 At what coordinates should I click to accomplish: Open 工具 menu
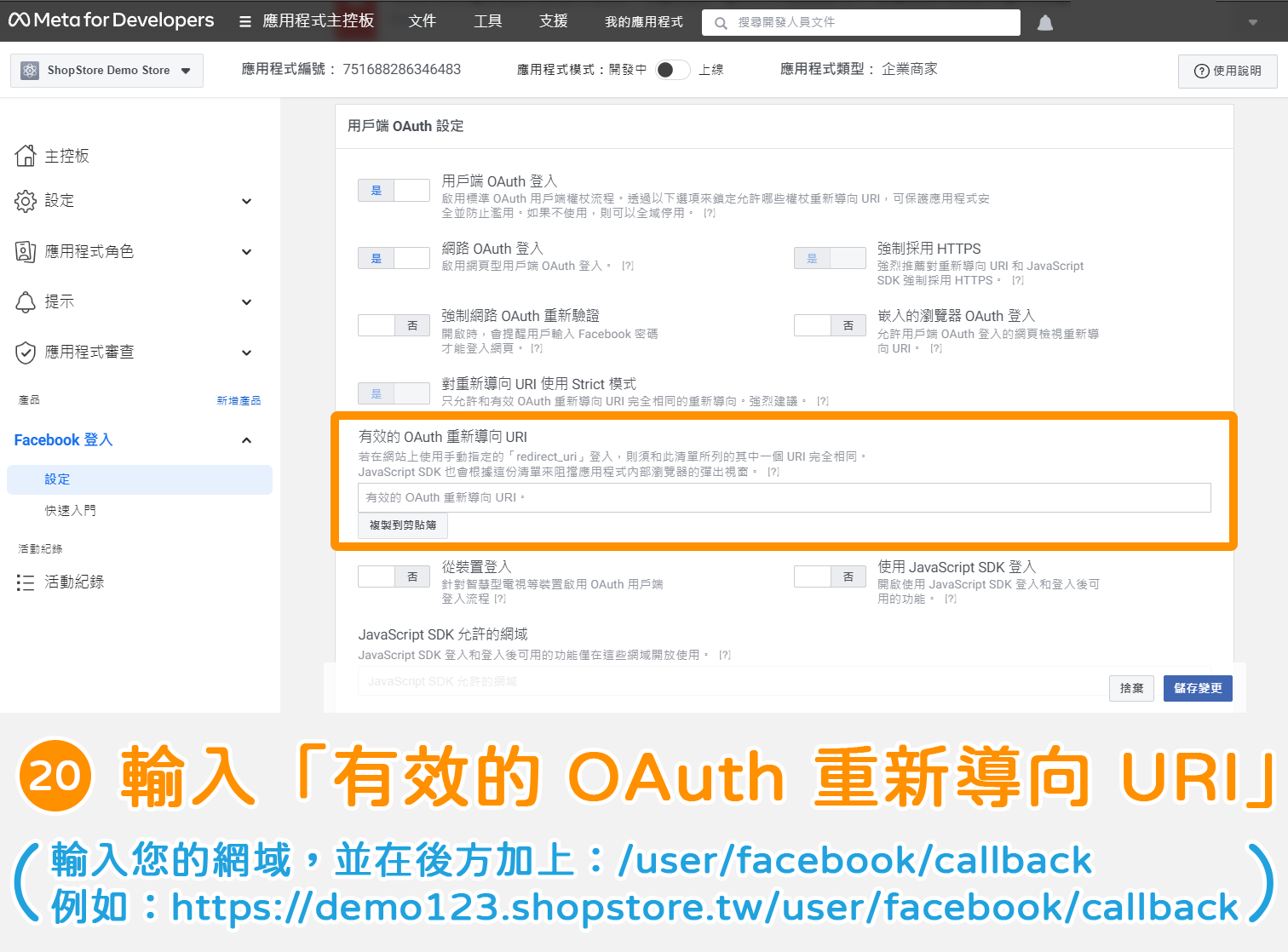point(487,21)
